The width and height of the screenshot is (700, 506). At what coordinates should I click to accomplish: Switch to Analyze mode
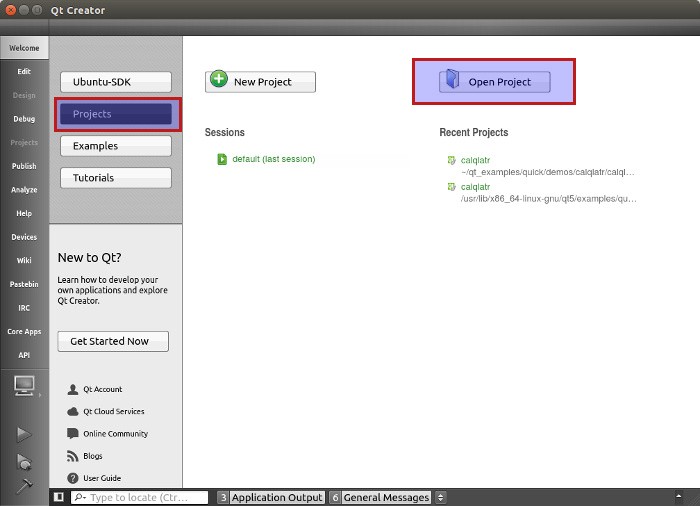coord(24,190)
